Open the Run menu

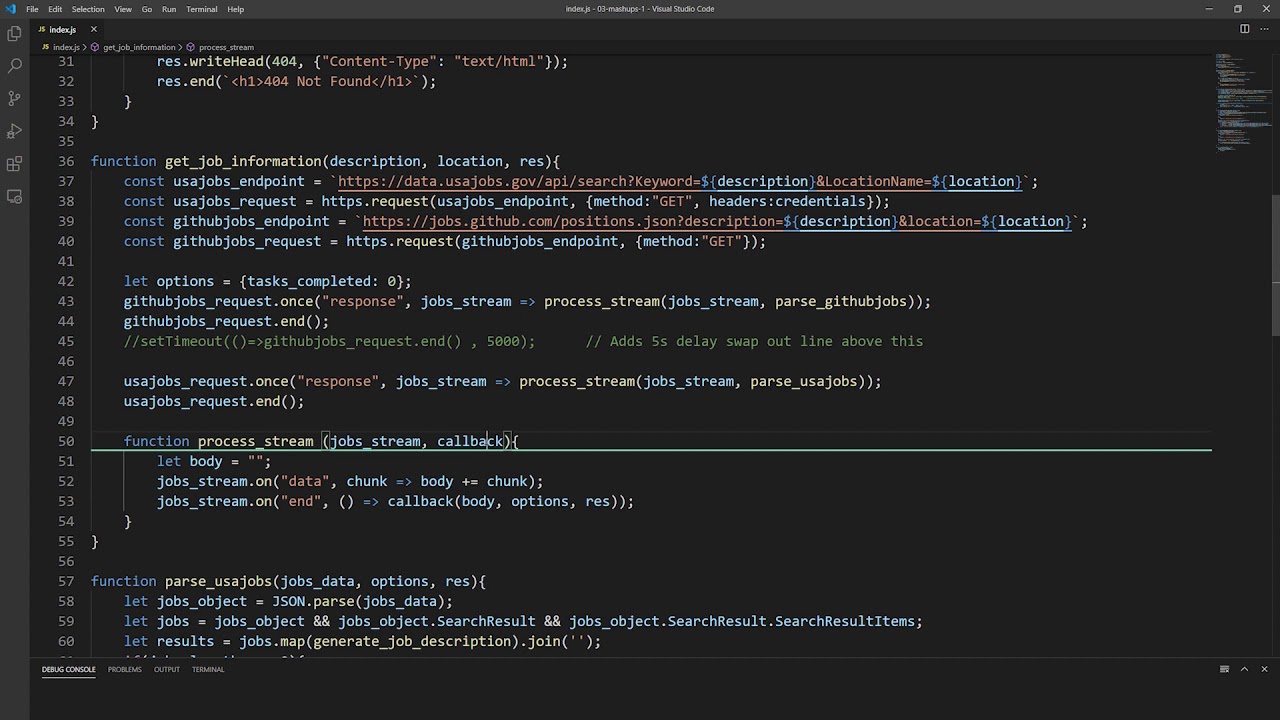(169, 9)
